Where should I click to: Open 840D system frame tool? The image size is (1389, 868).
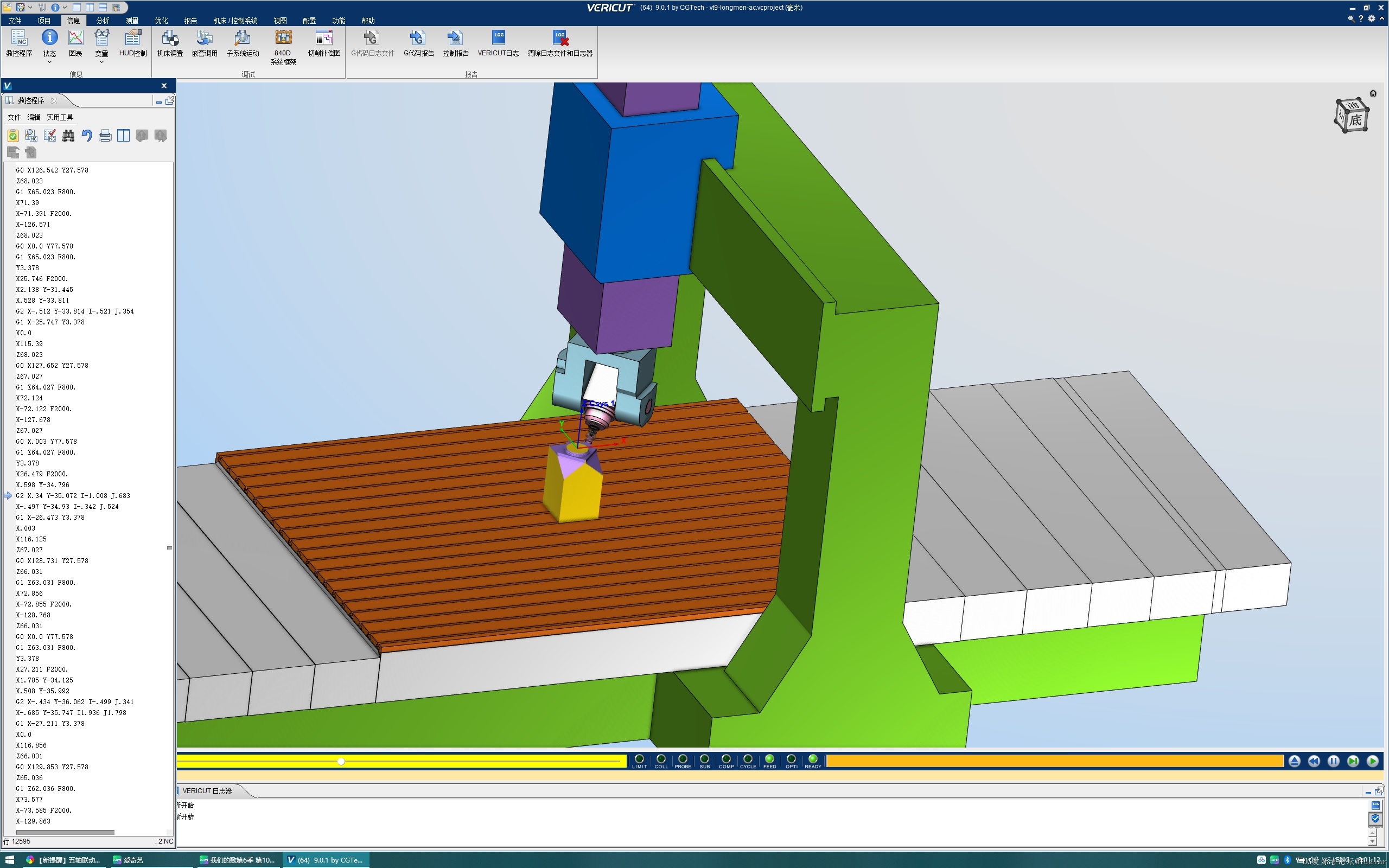click(x=284, y=48)
